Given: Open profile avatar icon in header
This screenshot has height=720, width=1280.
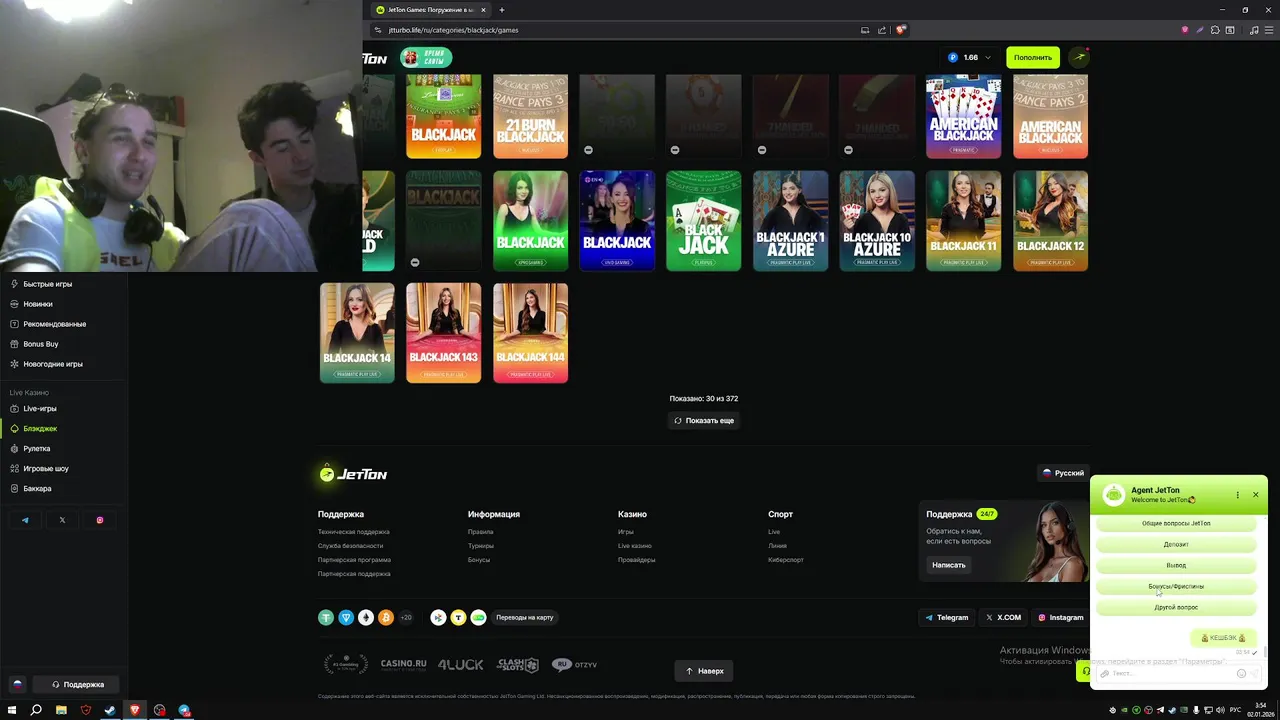Looking at the screenshot, I should pyautogui.click(x=1079, y=58).
